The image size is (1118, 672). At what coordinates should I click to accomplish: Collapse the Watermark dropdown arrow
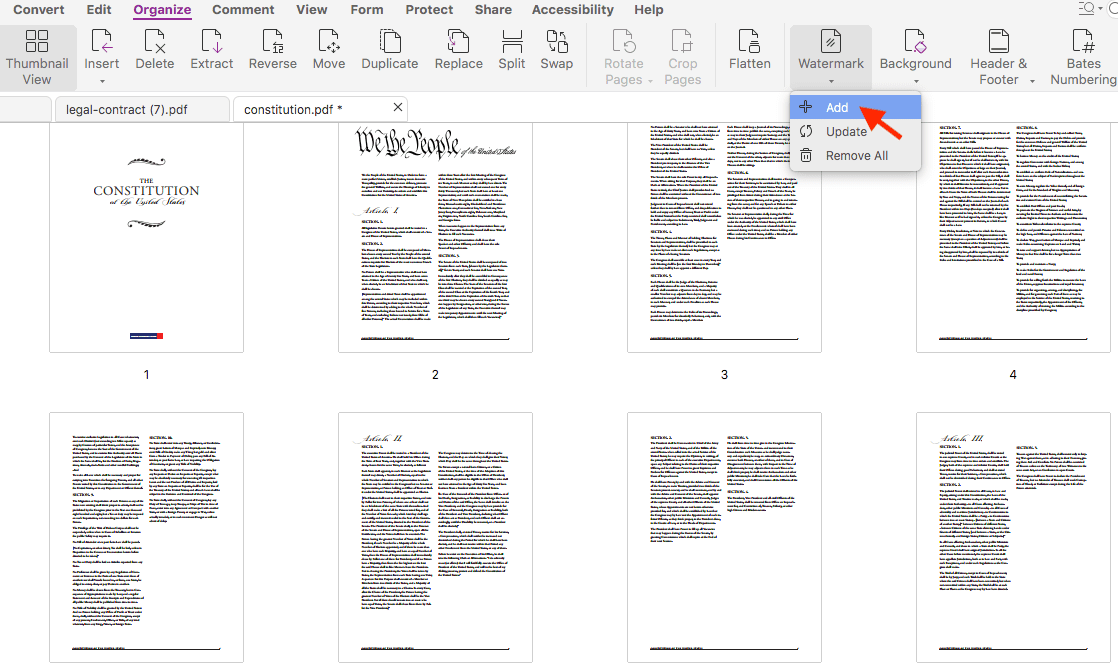coord(831,81)
